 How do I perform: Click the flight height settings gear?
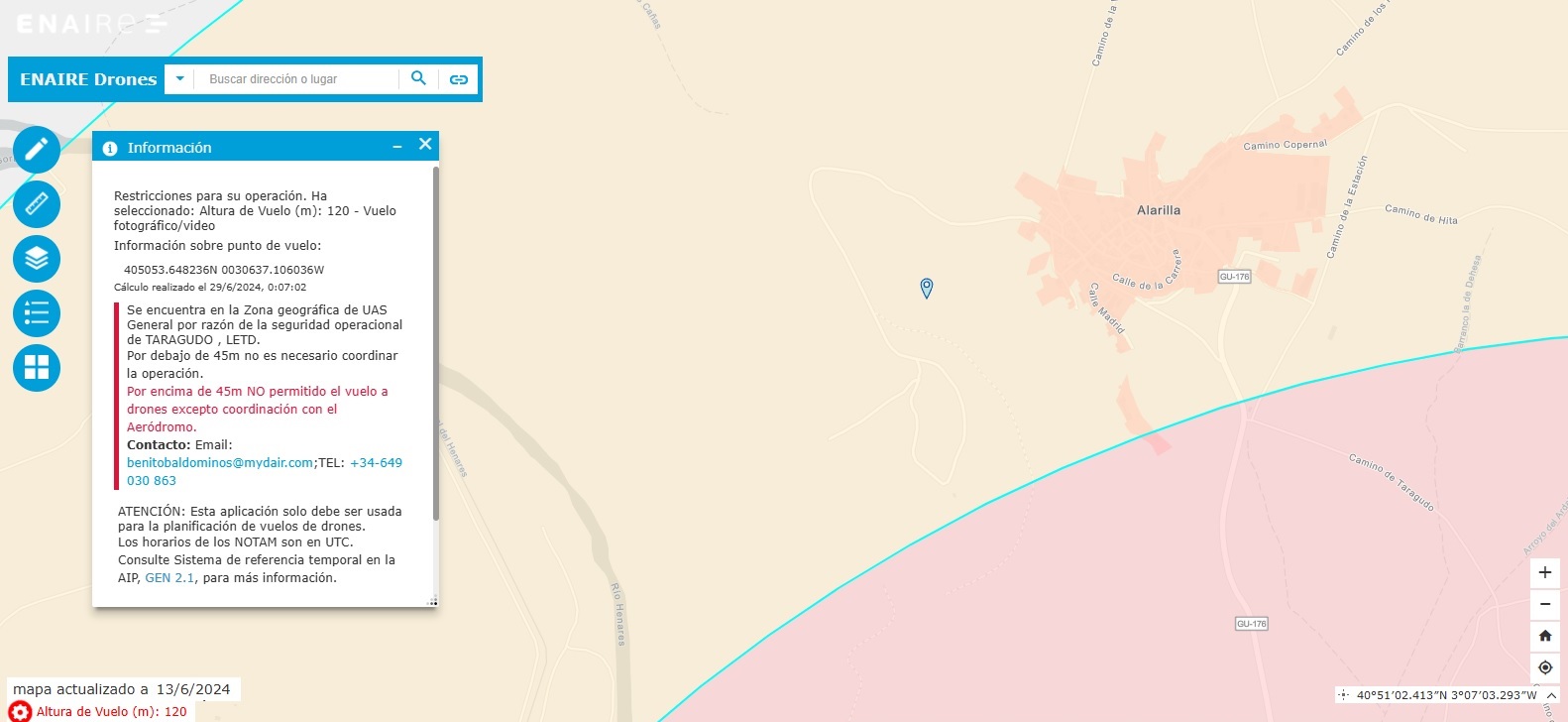[20, 712]
